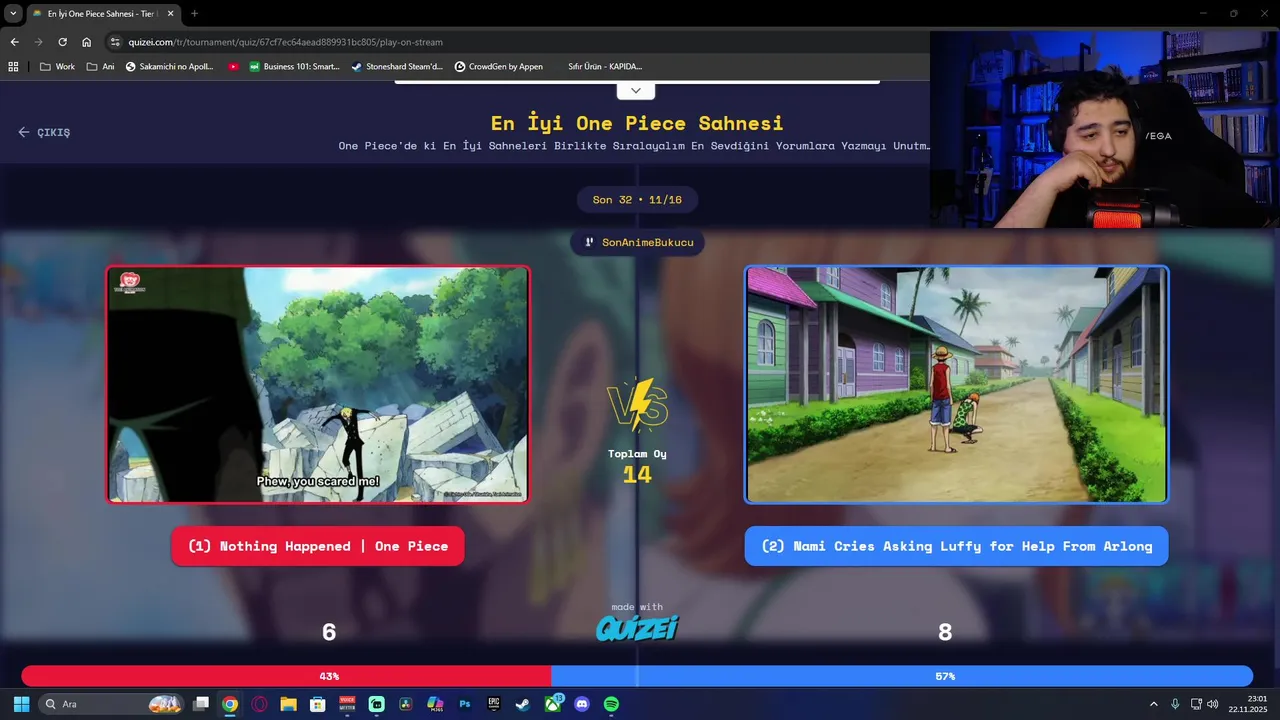Open Microsoft 365 from the taskbar

click(435, 704)
